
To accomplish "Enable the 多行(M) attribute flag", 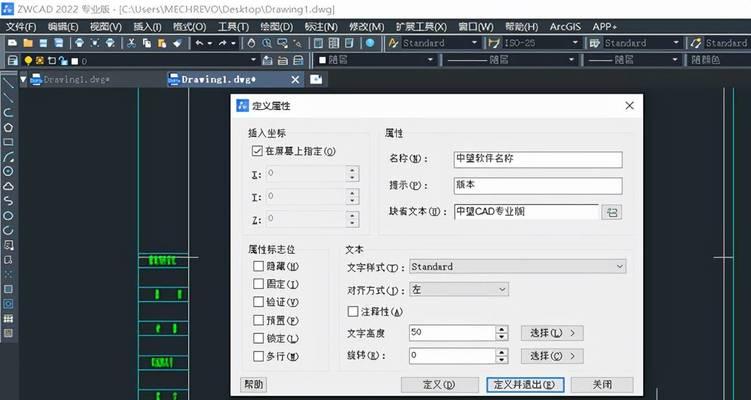I will pyautogui.click(x=258, y=356).
